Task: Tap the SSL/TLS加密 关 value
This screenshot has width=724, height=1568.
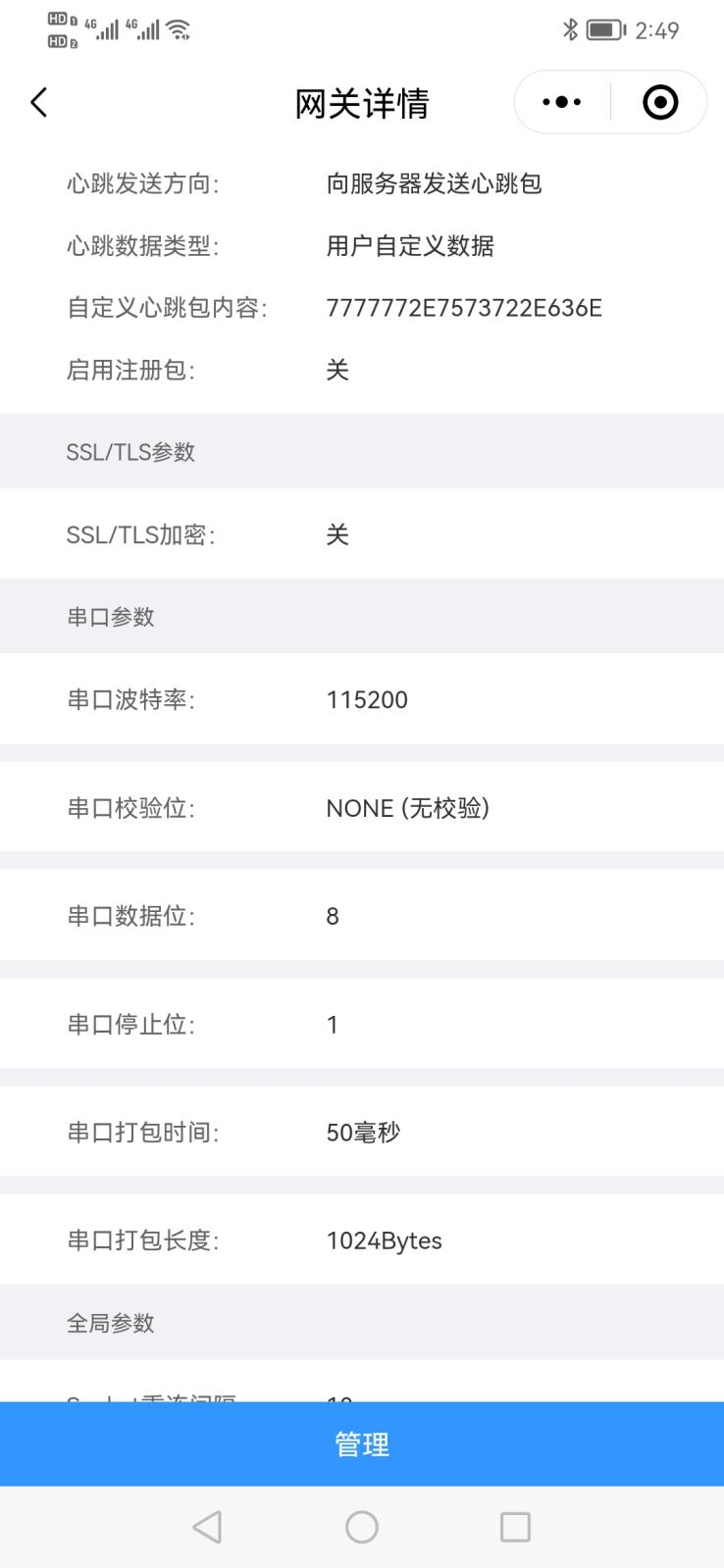Action: [337, 534]
